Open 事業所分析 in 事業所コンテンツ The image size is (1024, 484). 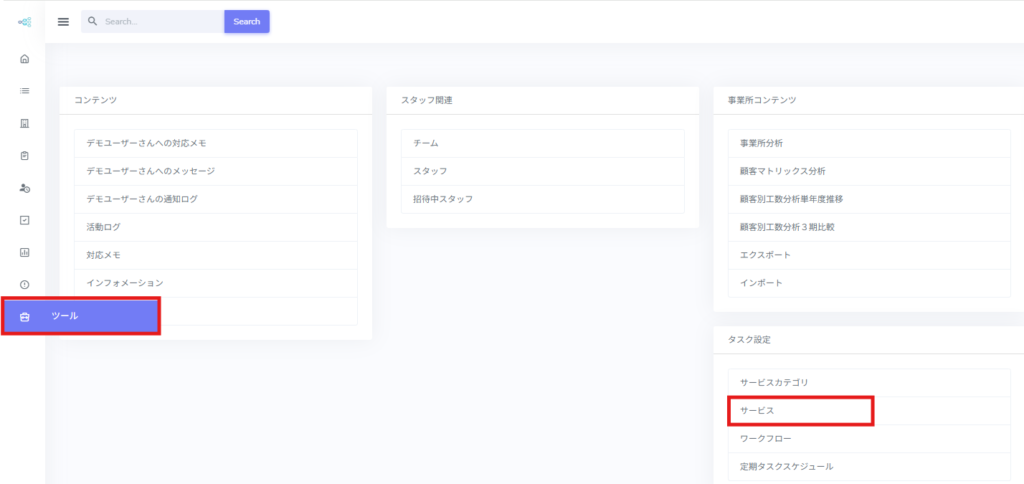click(761, 143)
